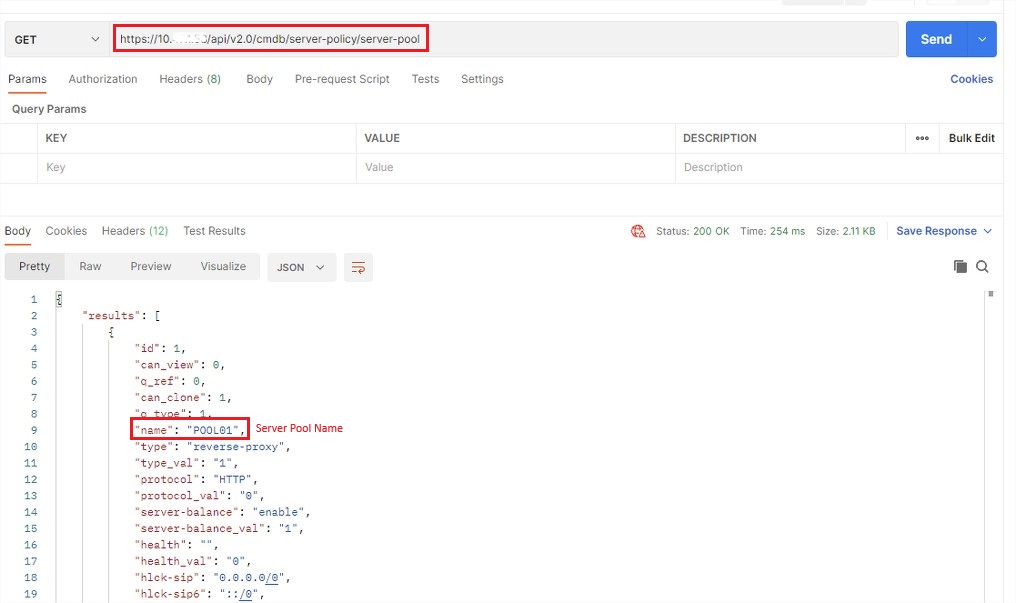Switch to the Visualize view
The height and width of the screenshot is (603, 1016).
point(223,266)
